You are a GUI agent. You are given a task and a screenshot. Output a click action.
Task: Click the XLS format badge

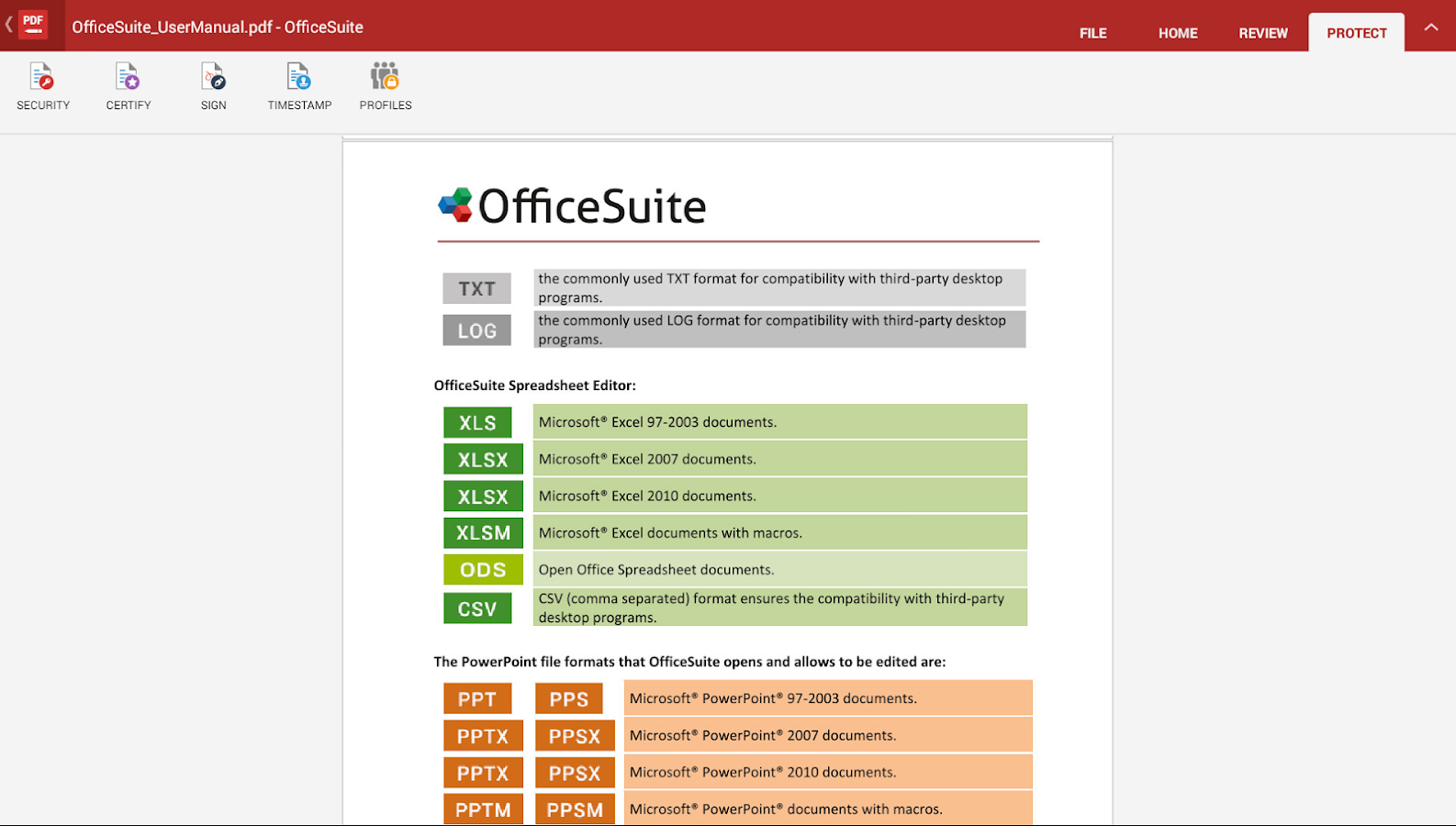coord(477,422)
